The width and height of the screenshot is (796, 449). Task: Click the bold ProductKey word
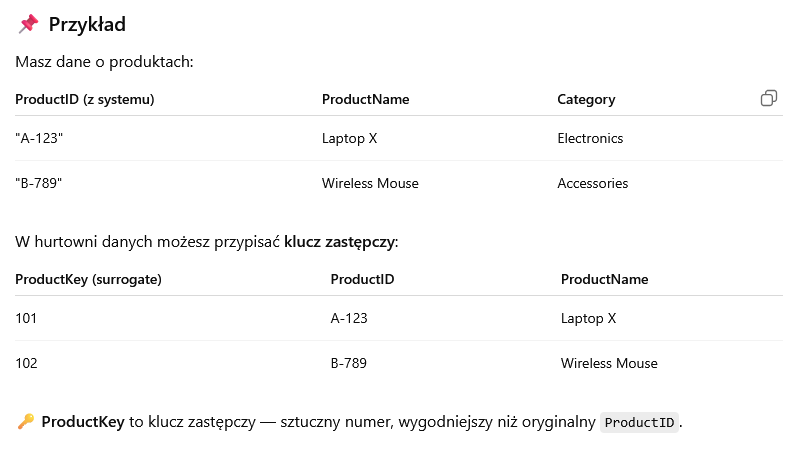[x=83, y=422]
